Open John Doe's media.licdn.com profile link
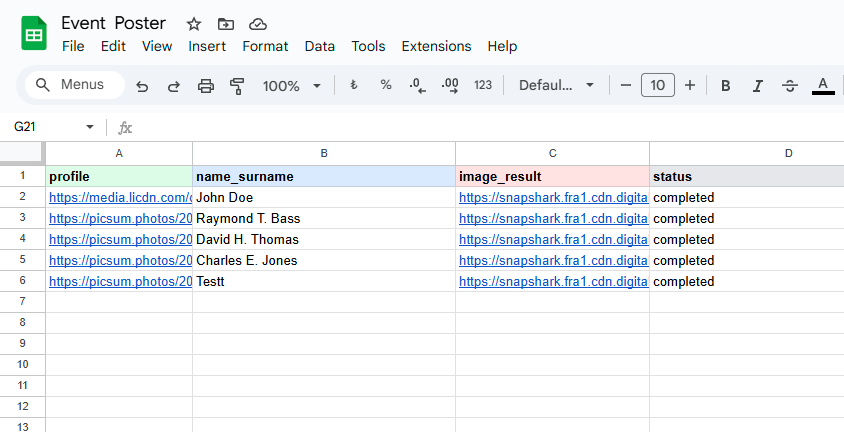The height and width of the screenshot is (432, 844). tap(120, 198)
